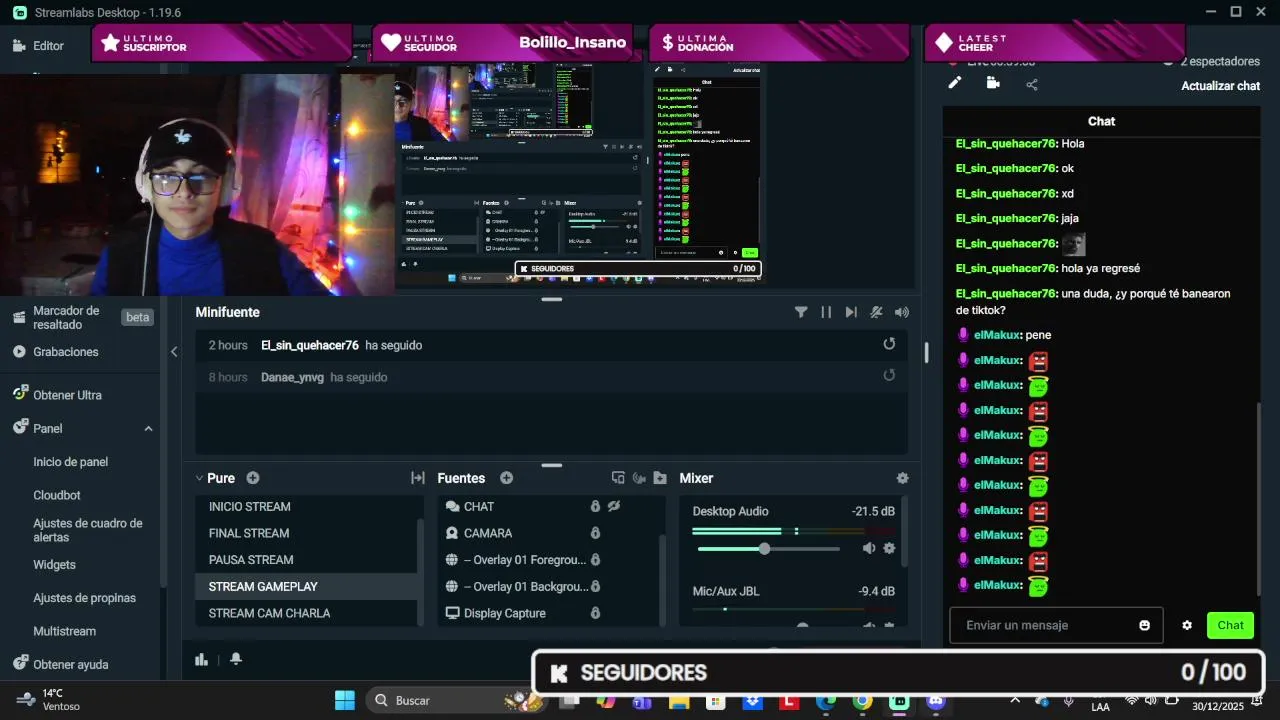Toggle lock on CHAT source
Screen dimensions: 1280x720
pyautogui.click(x=595, y=506)
